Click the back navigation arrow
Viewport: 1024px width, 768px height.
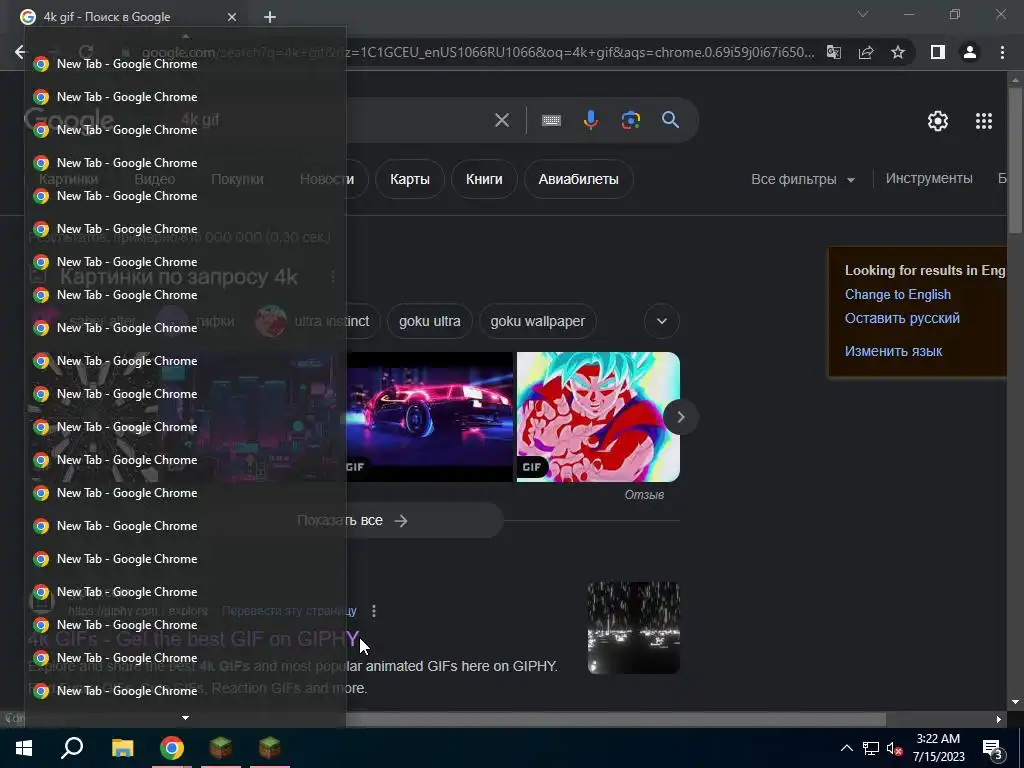coord(20,52)
